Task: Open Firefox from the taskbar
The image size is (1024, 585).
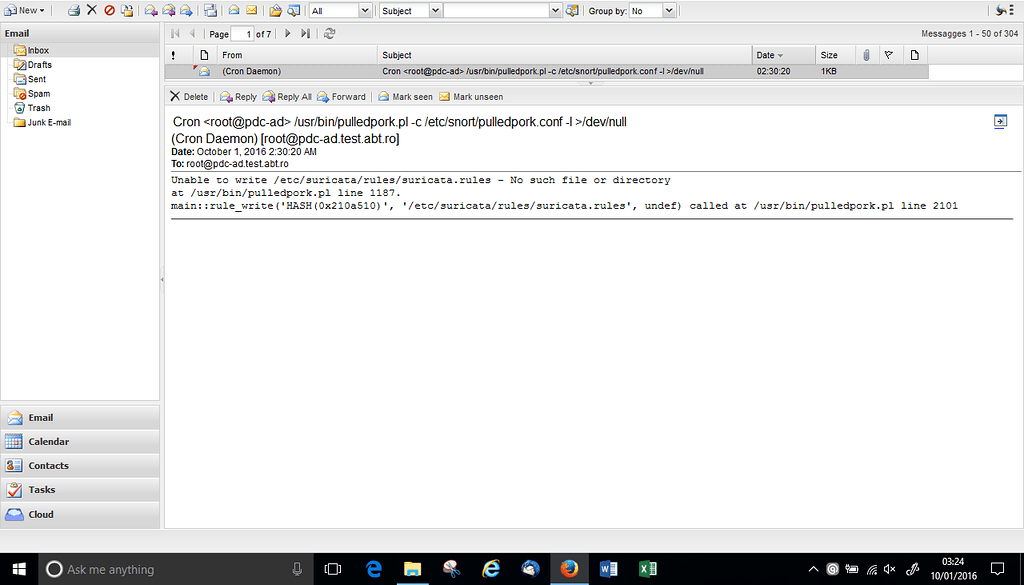Action: tap(569, 569)
